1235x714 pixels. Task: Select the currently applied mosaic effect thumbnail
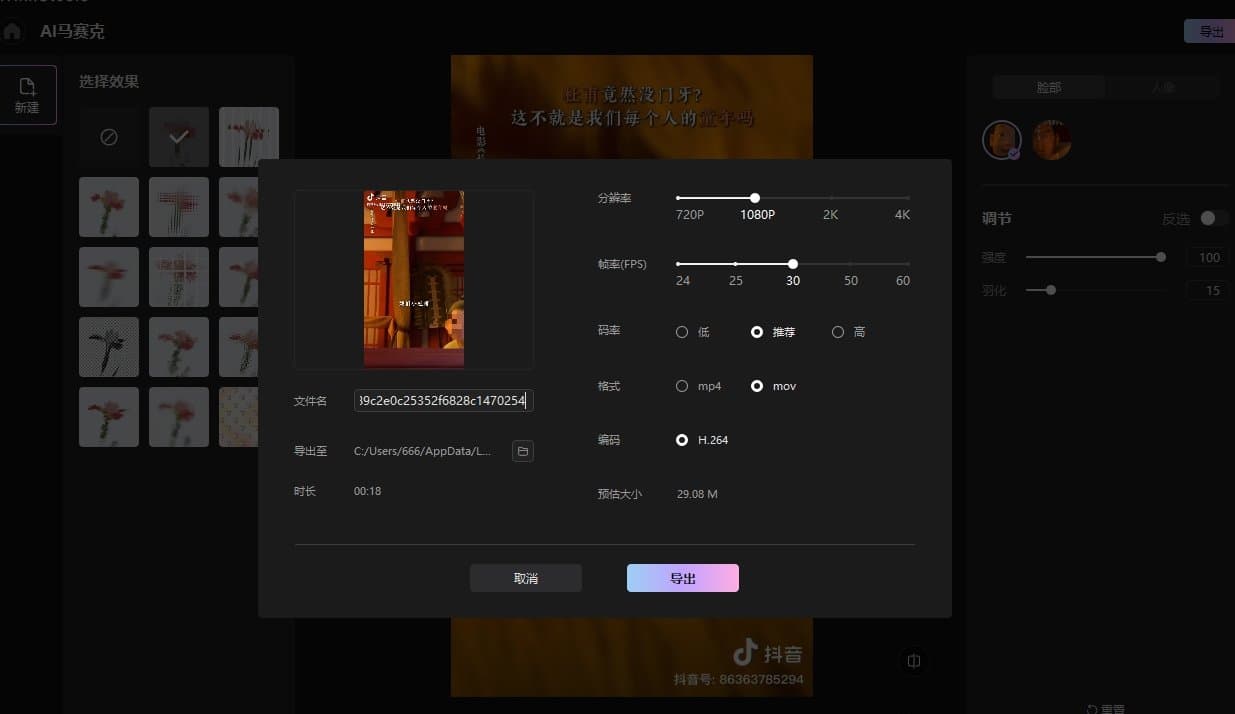pyautogui.click(x=178, y=136)
